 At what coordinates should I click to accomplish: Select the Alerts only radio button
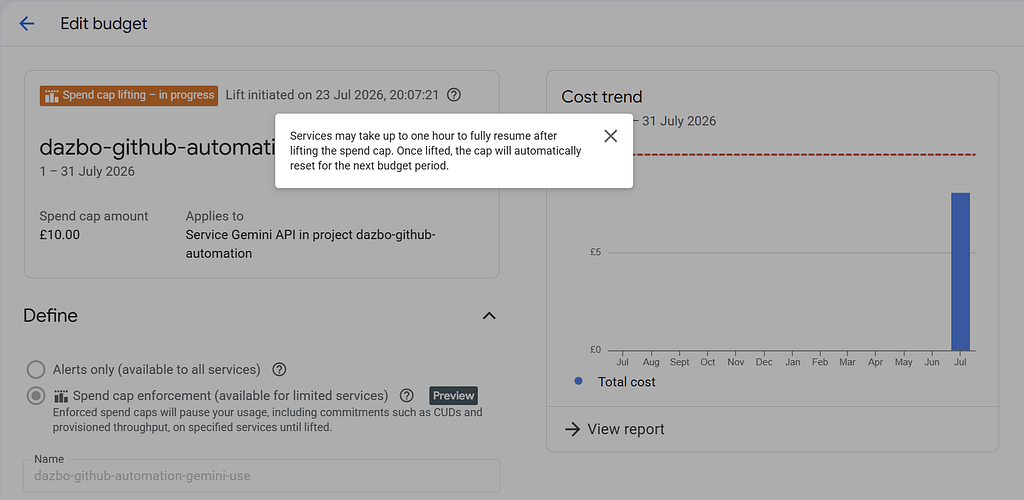[36, 369]
